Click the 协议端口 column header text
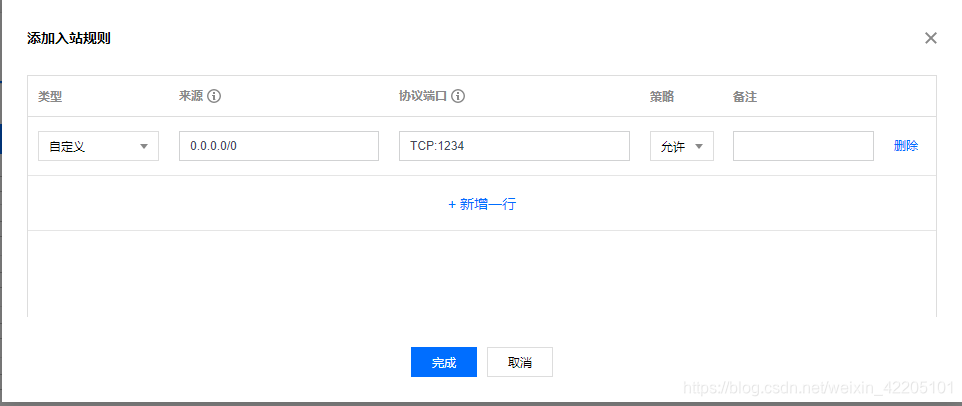Screen dimensions: 962x406 423,96
